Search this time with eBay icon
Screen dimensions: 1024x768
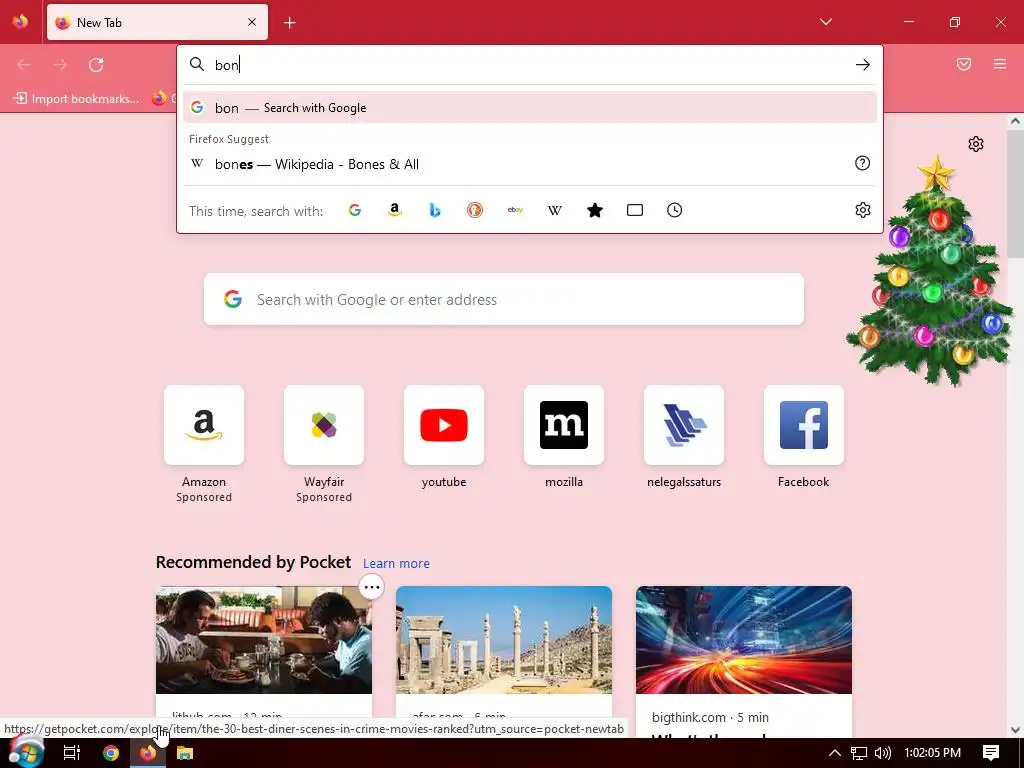pyautogui.click(x=515, y=210)
